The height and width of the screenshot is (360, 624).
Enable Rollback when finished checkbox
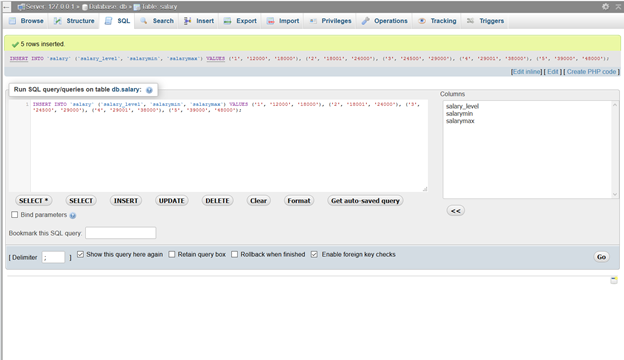(x=234, y=254)
